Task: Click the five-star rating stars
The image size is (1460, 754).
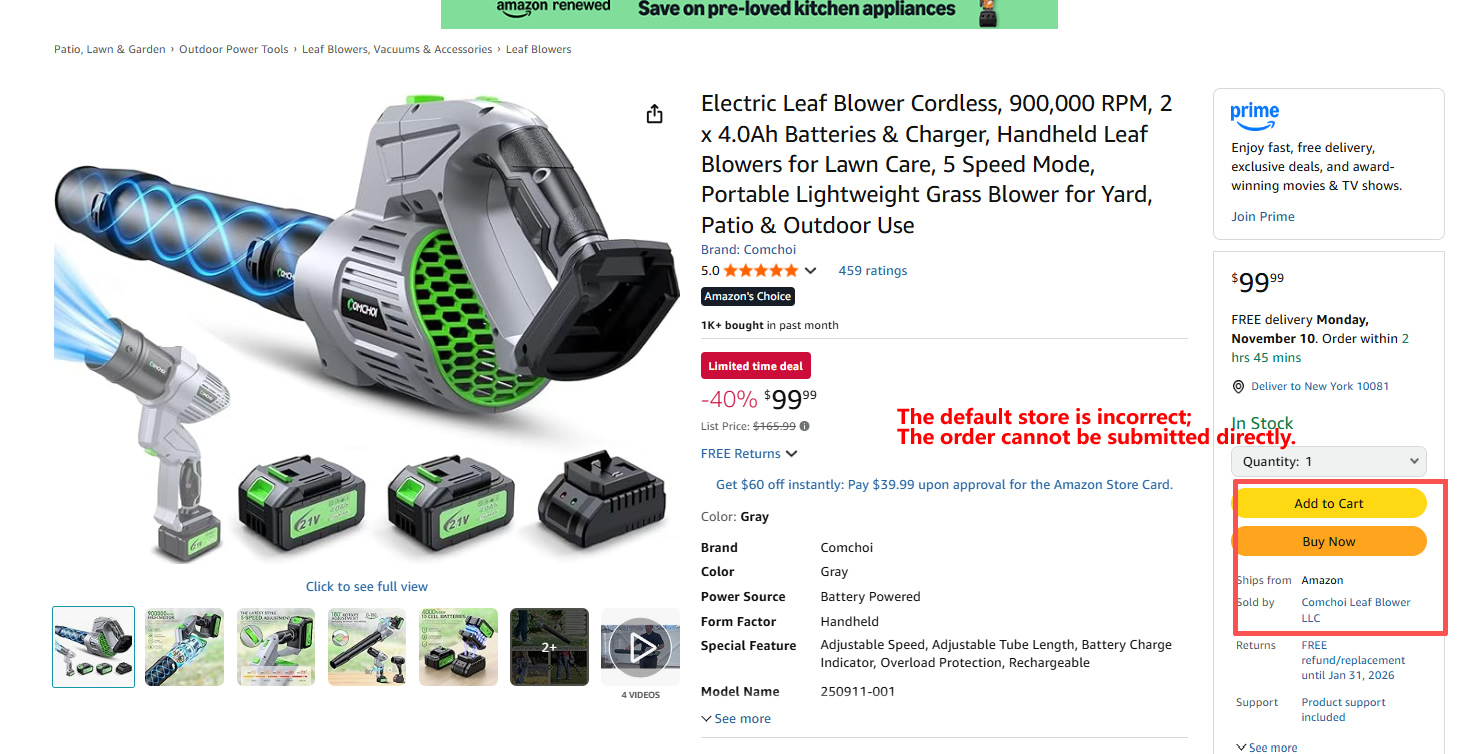Action: (x=761, y=271)
